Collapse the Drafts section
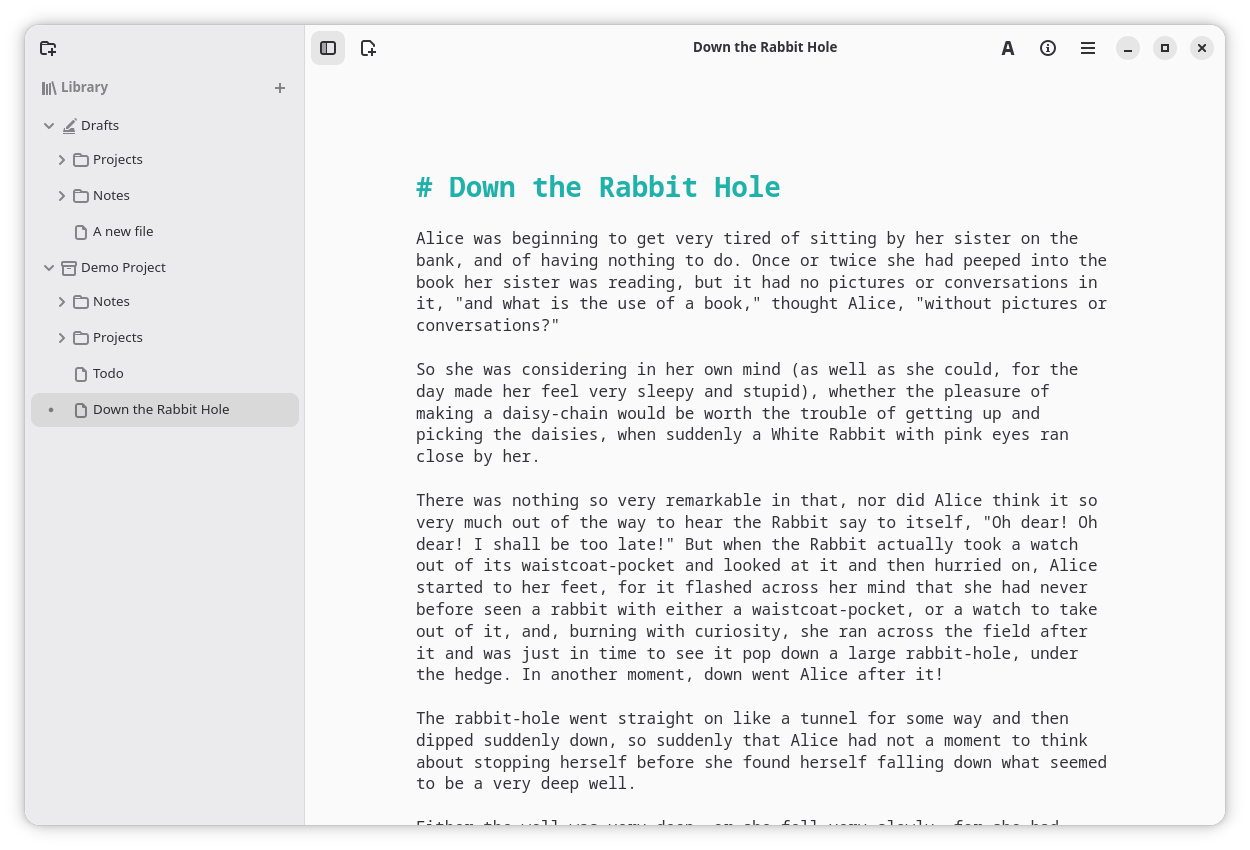 point(48,125)
